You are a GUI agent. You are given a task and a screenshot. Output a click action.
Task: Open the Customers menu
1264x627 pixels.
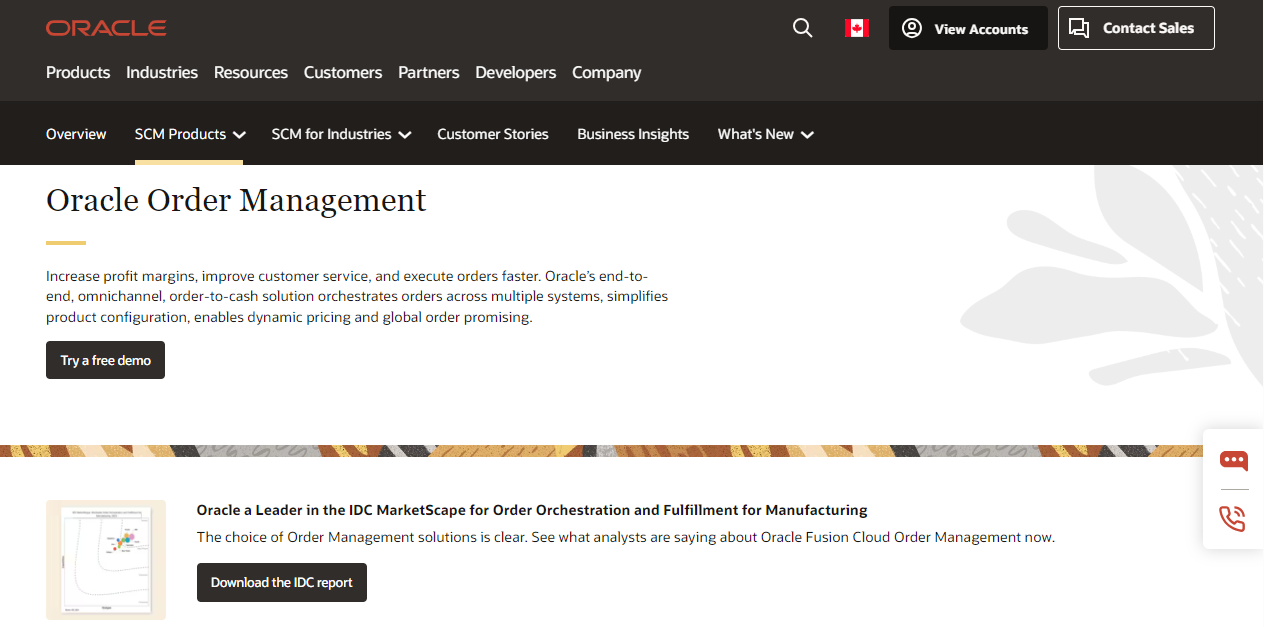[343, 73]
